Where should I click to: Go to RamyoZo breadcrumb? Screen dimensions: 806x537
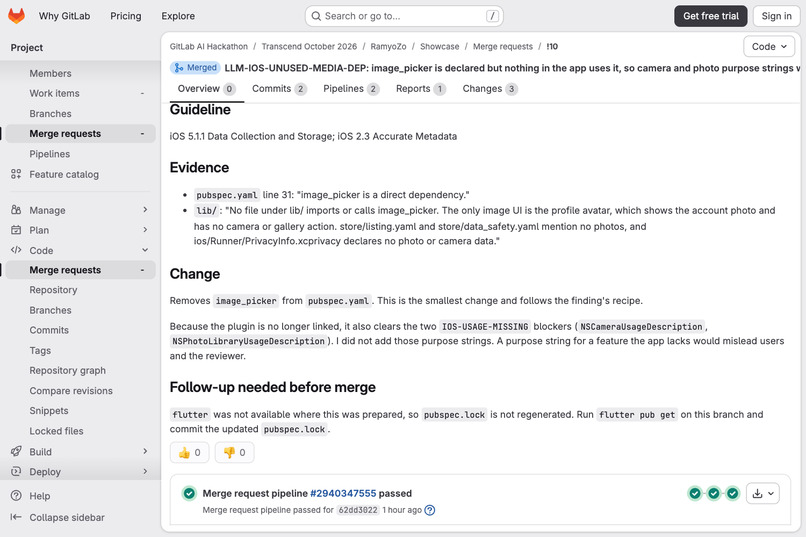pos(388,46)
